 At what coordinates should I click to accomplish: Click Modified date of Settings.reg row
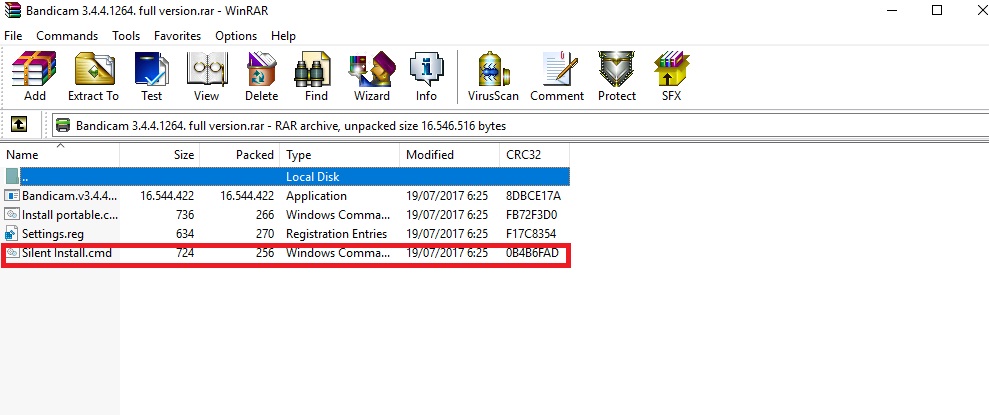click(447, 233)
